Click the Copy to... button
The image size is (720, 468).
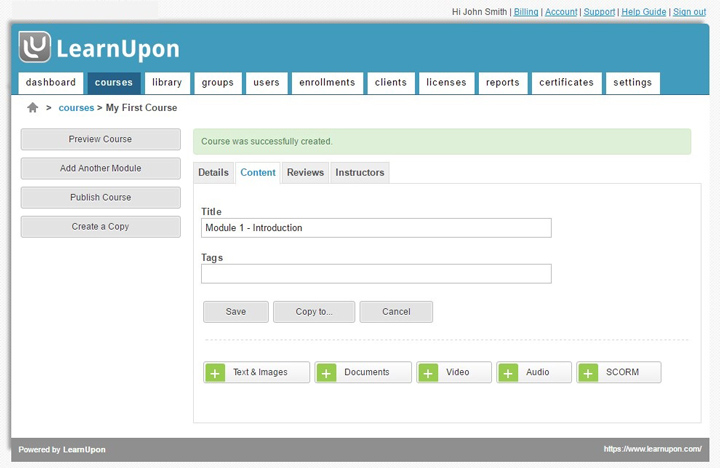point(314,312)
